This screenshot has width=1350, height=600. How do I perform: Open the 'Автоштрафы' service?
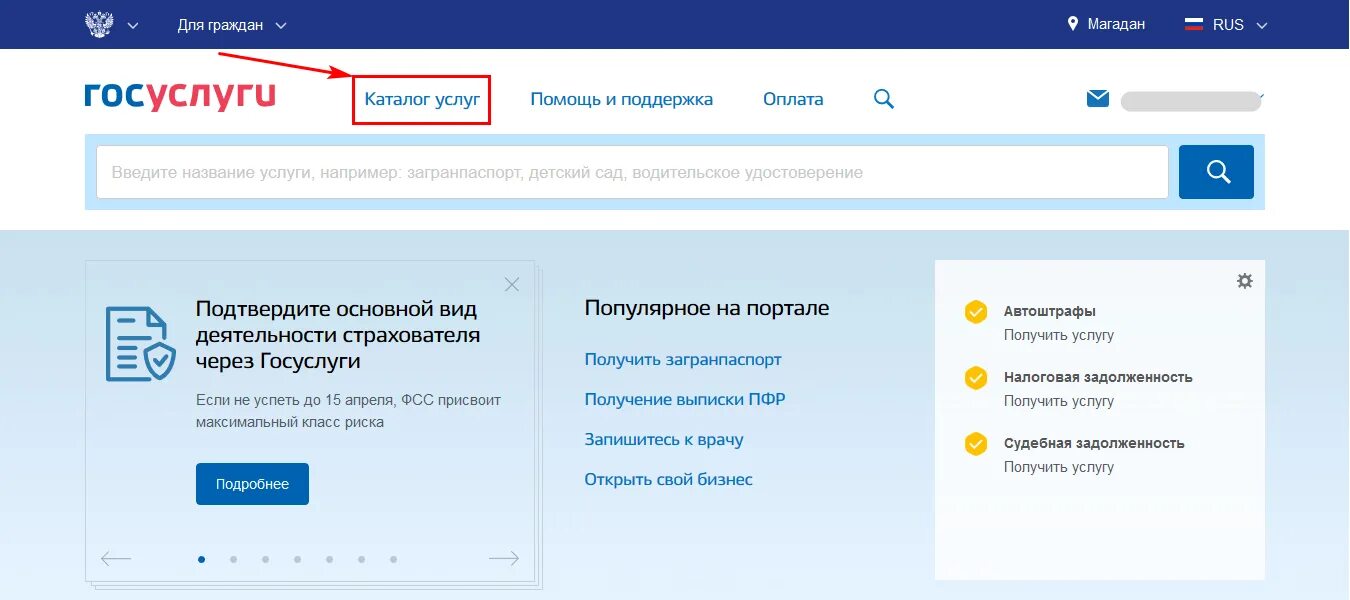point(1050,311)
